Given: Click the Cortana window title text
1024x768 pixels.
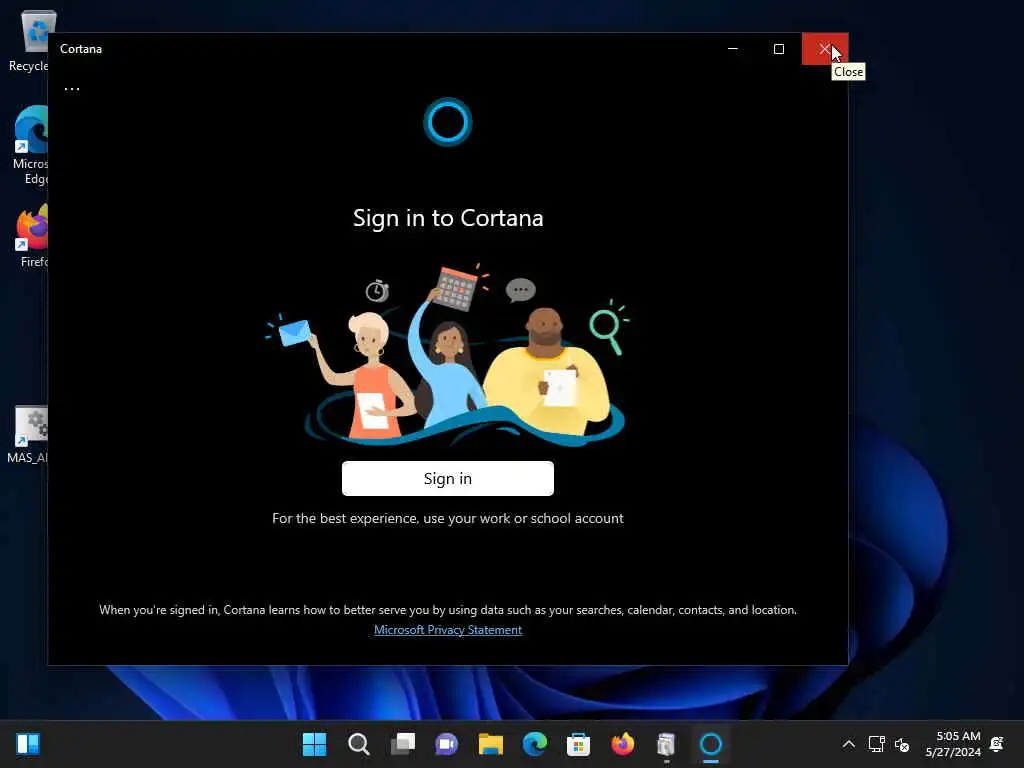Looking at the screenshot, I should click(x=81, y=49).
